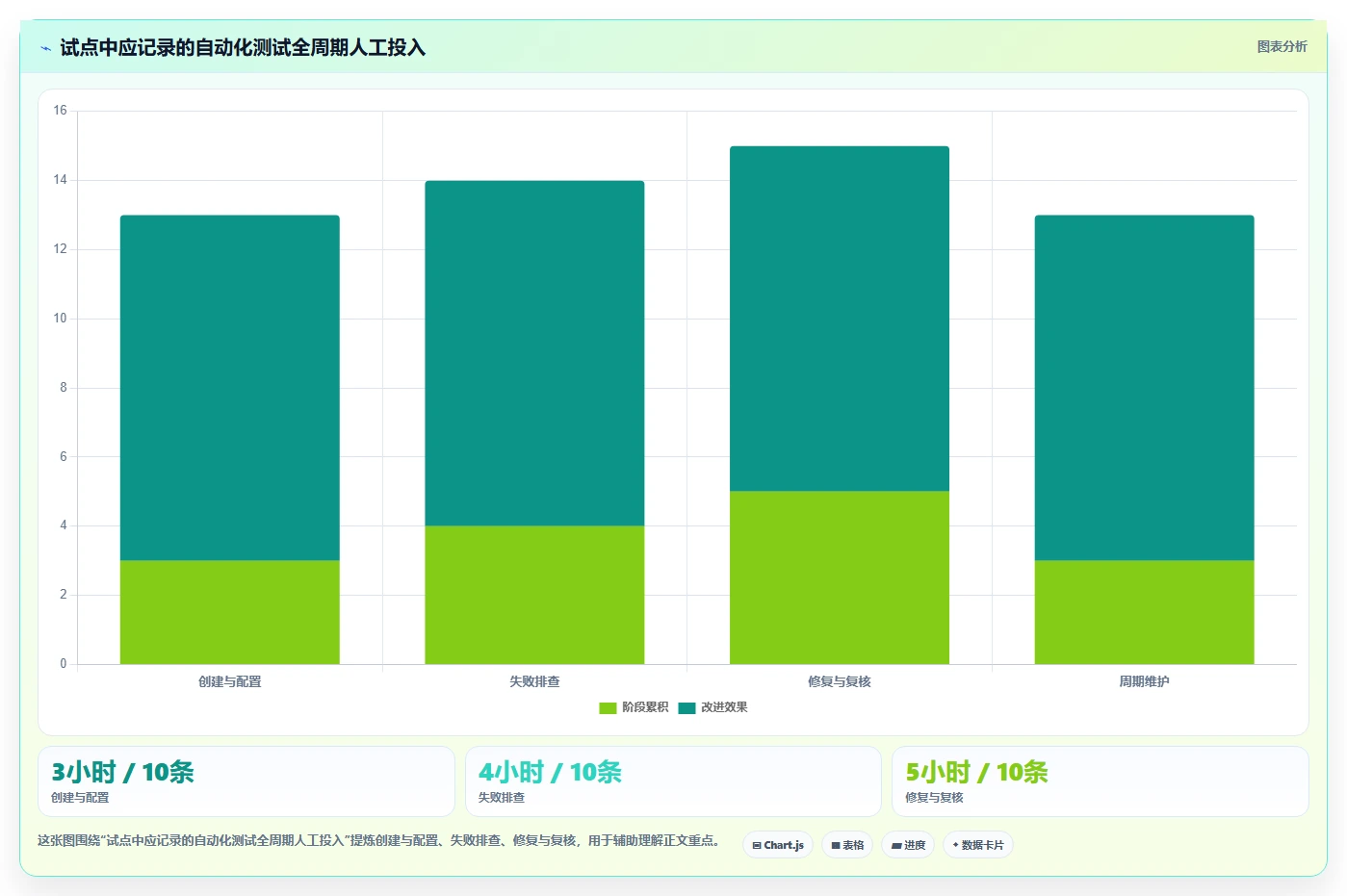
Task: Select the 表格 tag chip
Action: pos(847,845)
